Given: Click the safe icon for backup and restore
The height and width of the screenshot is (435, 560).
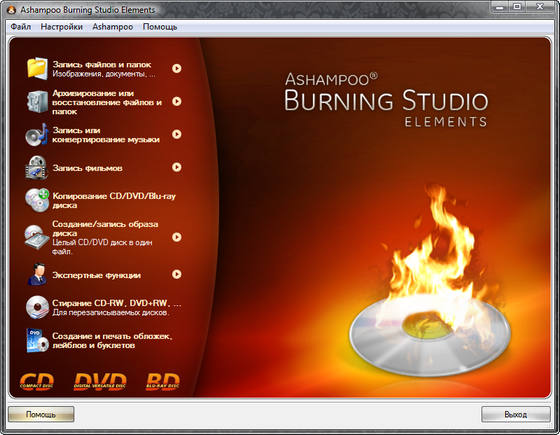Looking at the screenshot, I should point(37,101).
